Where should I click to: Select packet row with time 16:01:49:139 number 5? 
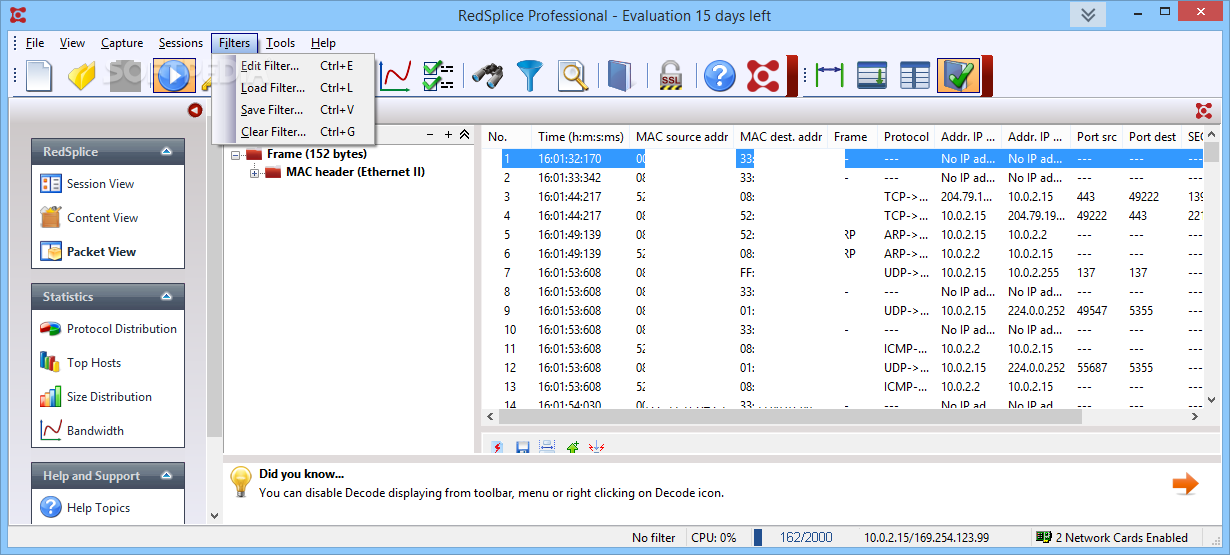tap(843, 235)
